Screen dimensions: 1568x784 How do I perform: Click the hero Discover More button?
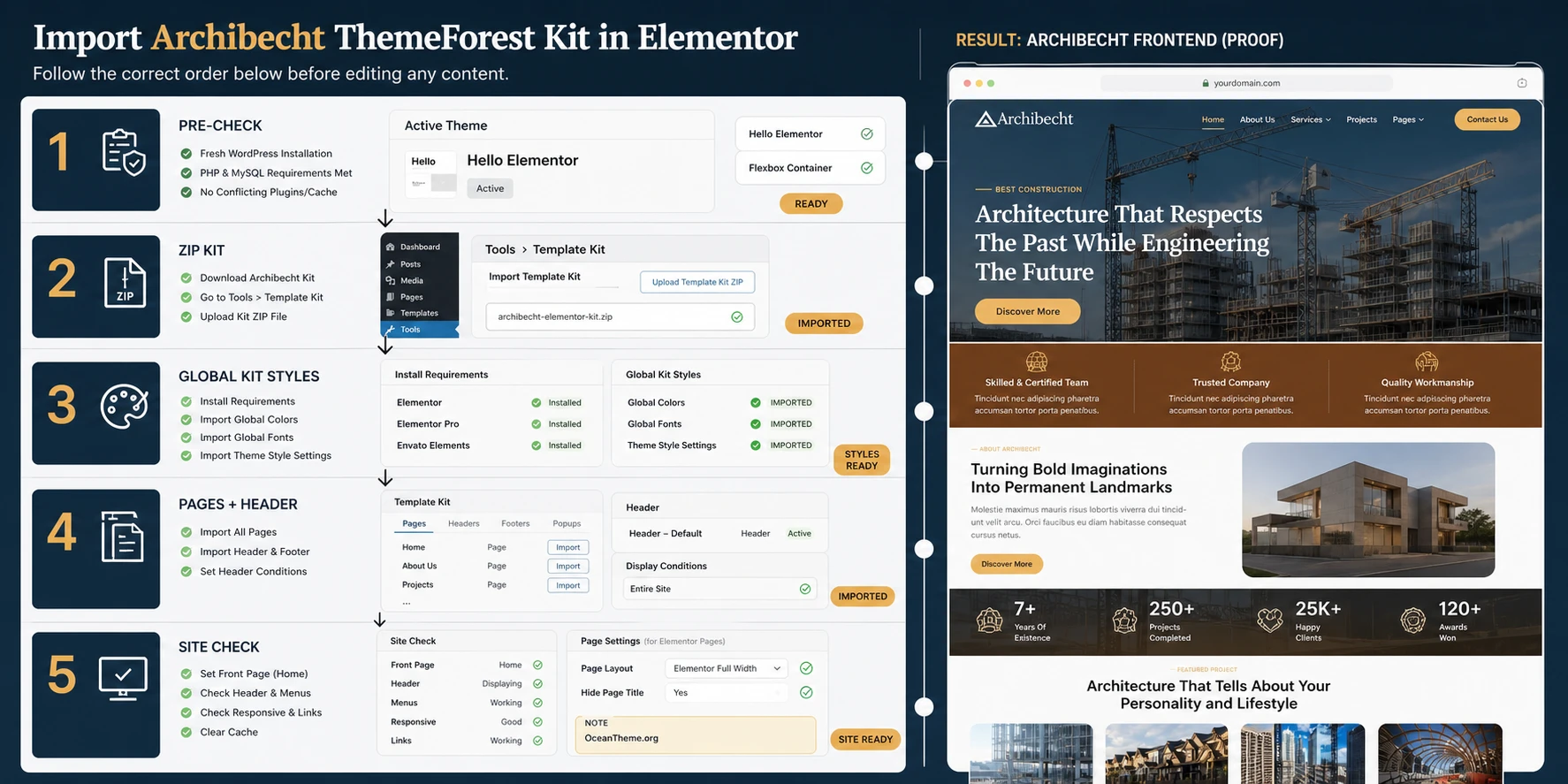[x=1027, y=311]
